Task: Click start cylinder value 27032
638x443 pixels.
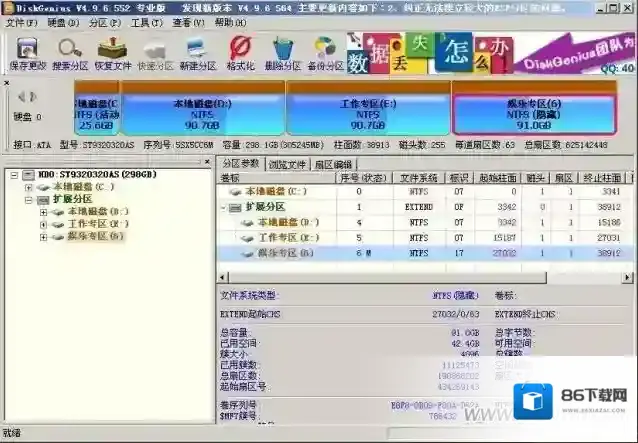Action: pos(505,253)
